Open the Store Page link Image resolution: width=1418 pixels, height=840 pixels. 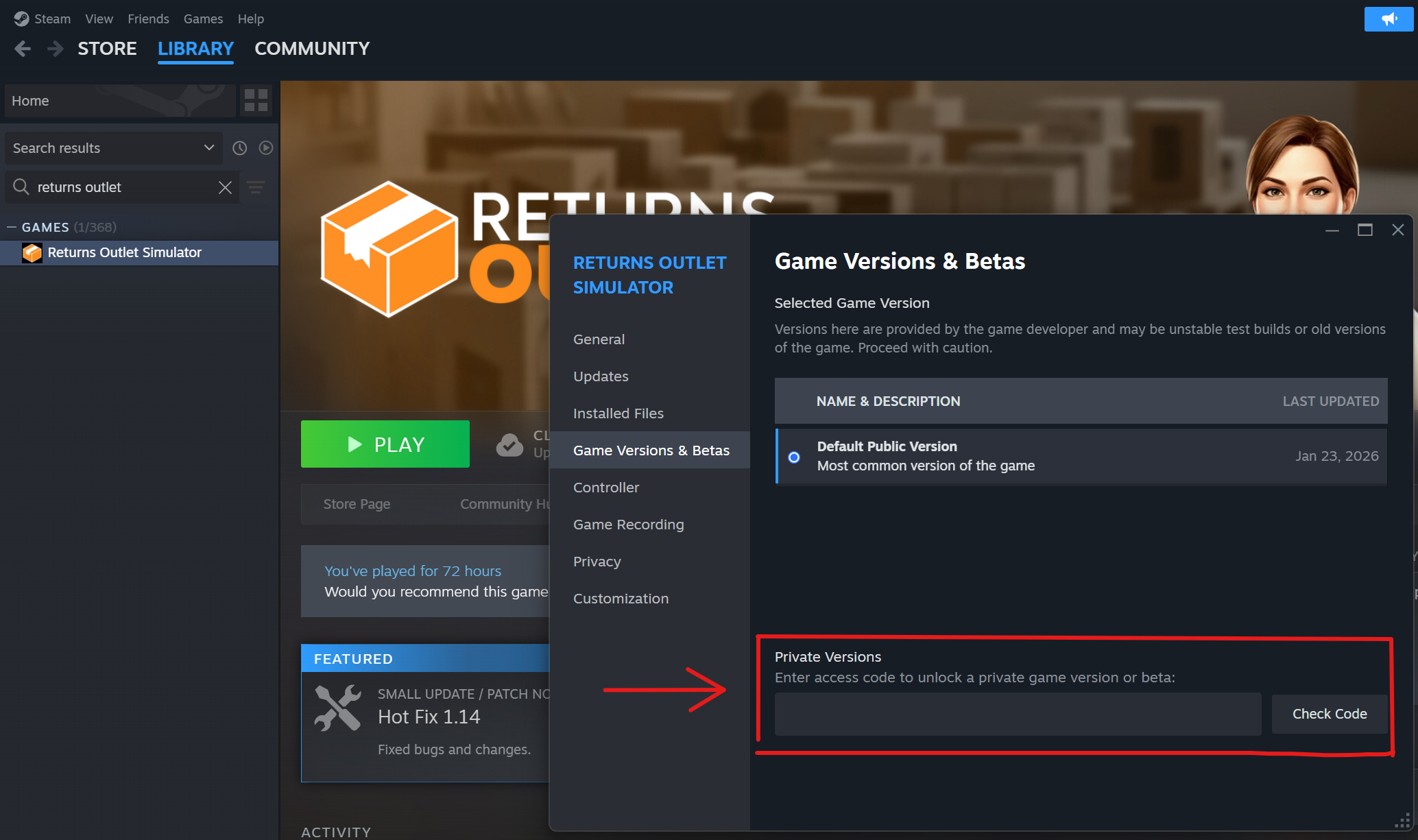(x=357, y=504)
